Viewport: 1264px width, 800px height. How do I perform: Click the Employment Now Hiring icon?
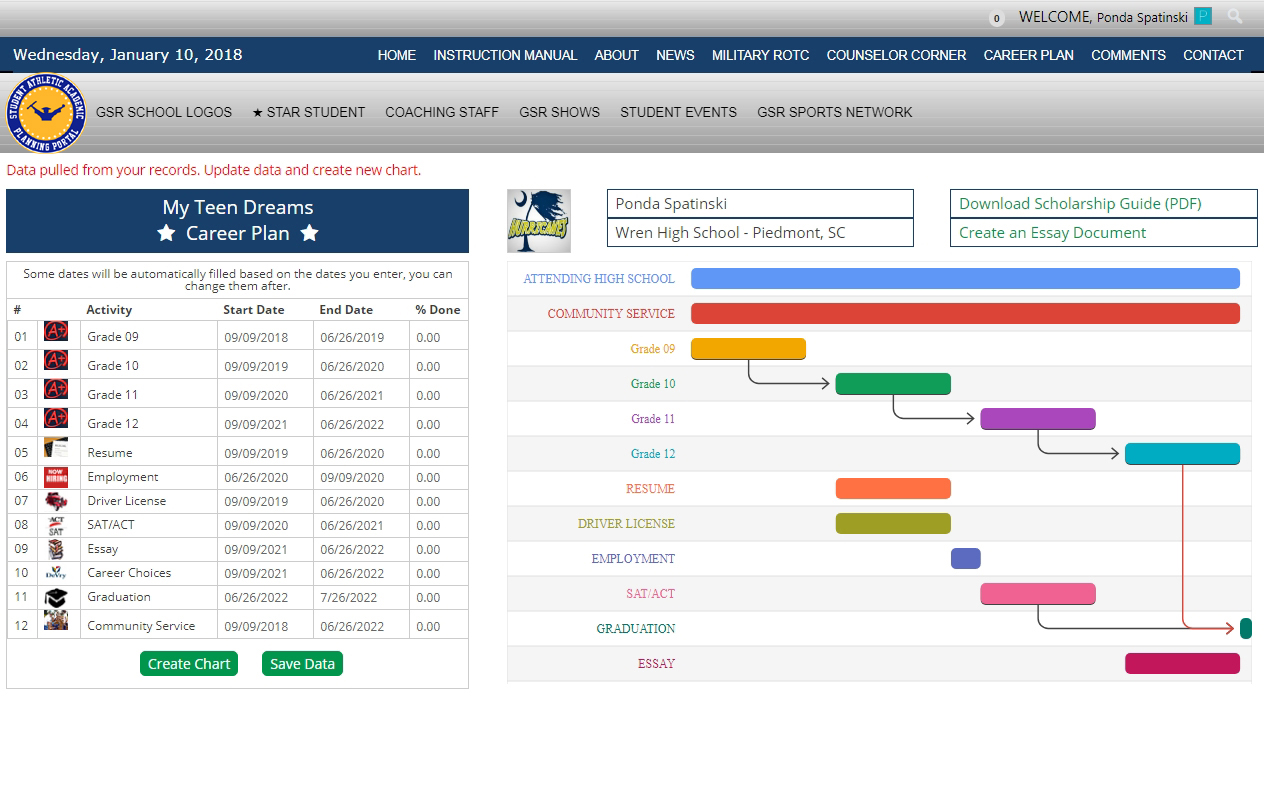[x=56, y=477]
